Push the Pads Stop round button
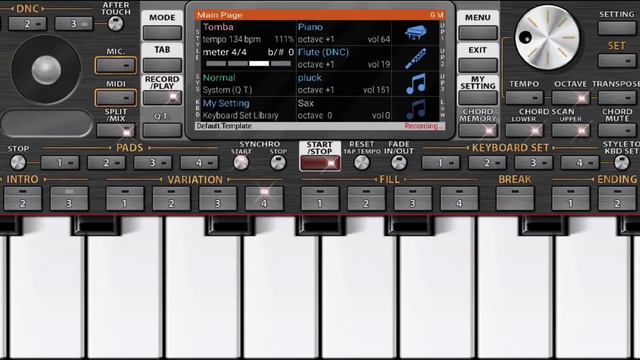The height and width of the screenshot is (360, 640). coord(18,162)
